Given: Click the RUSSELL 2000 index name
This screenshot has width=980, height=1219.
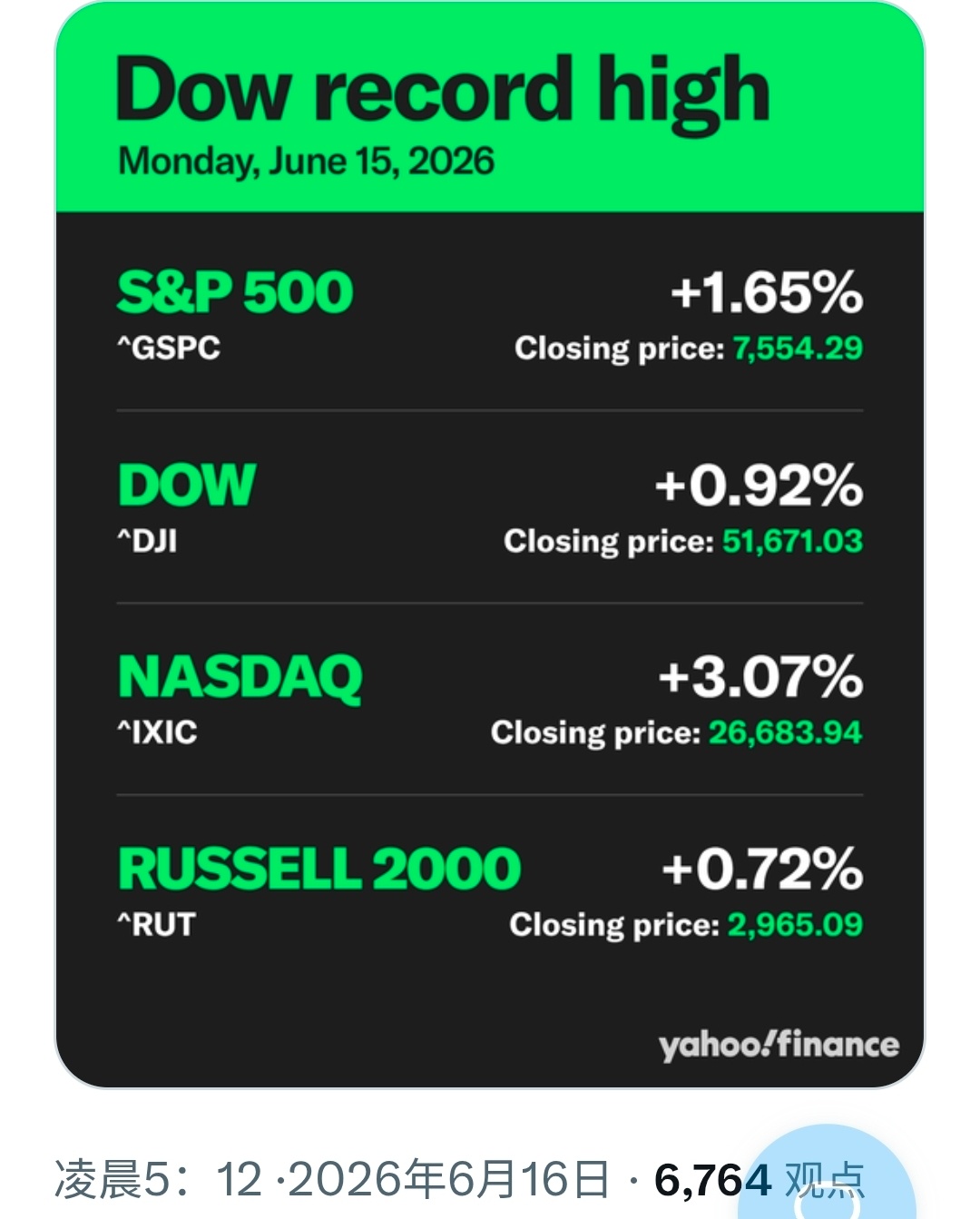Looking at the screenshot, I should pyautogui.click(x=319, y=869).
